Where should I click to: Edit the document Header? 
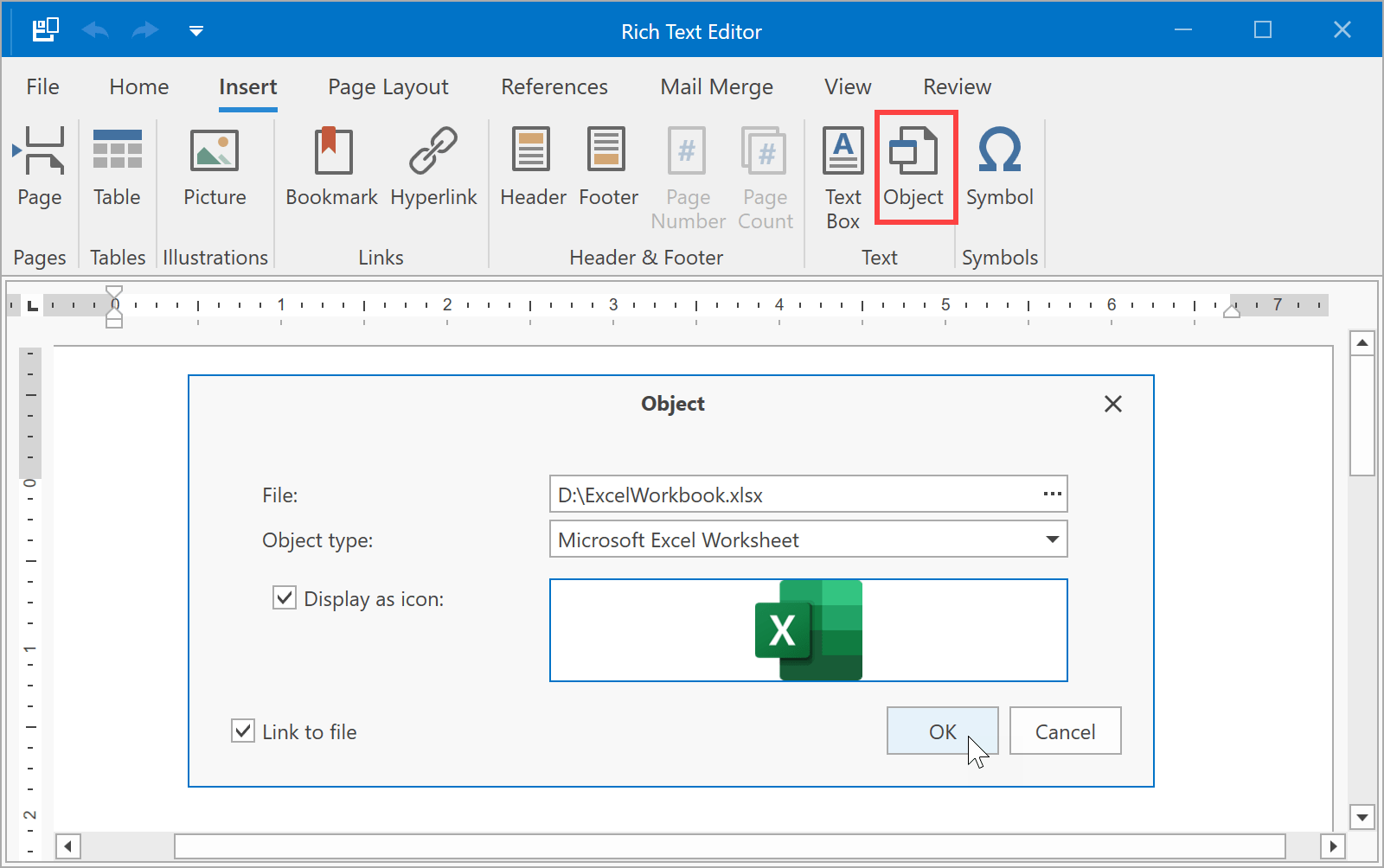coord(533,167)
